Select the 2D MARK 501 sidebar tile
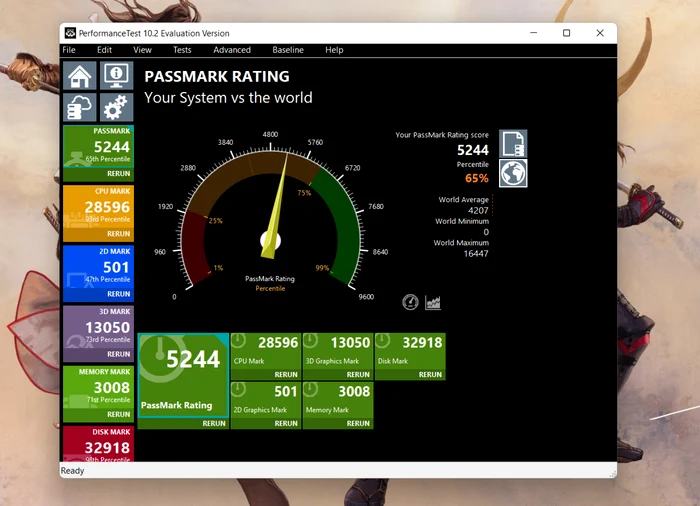 pyautogui.click(x=98, y=267)
